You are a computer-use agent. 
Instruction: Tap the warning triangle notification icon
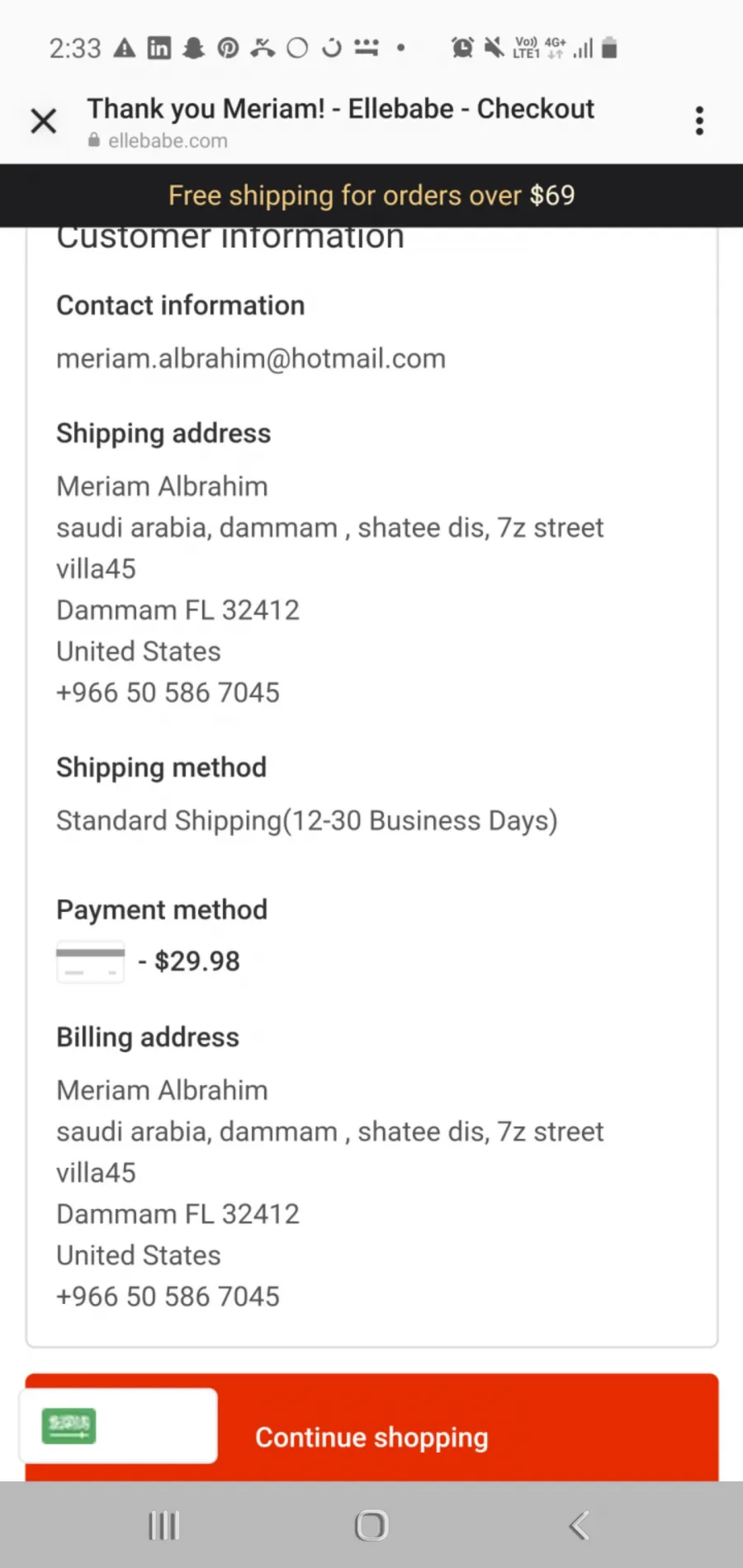tap(125, 48)
